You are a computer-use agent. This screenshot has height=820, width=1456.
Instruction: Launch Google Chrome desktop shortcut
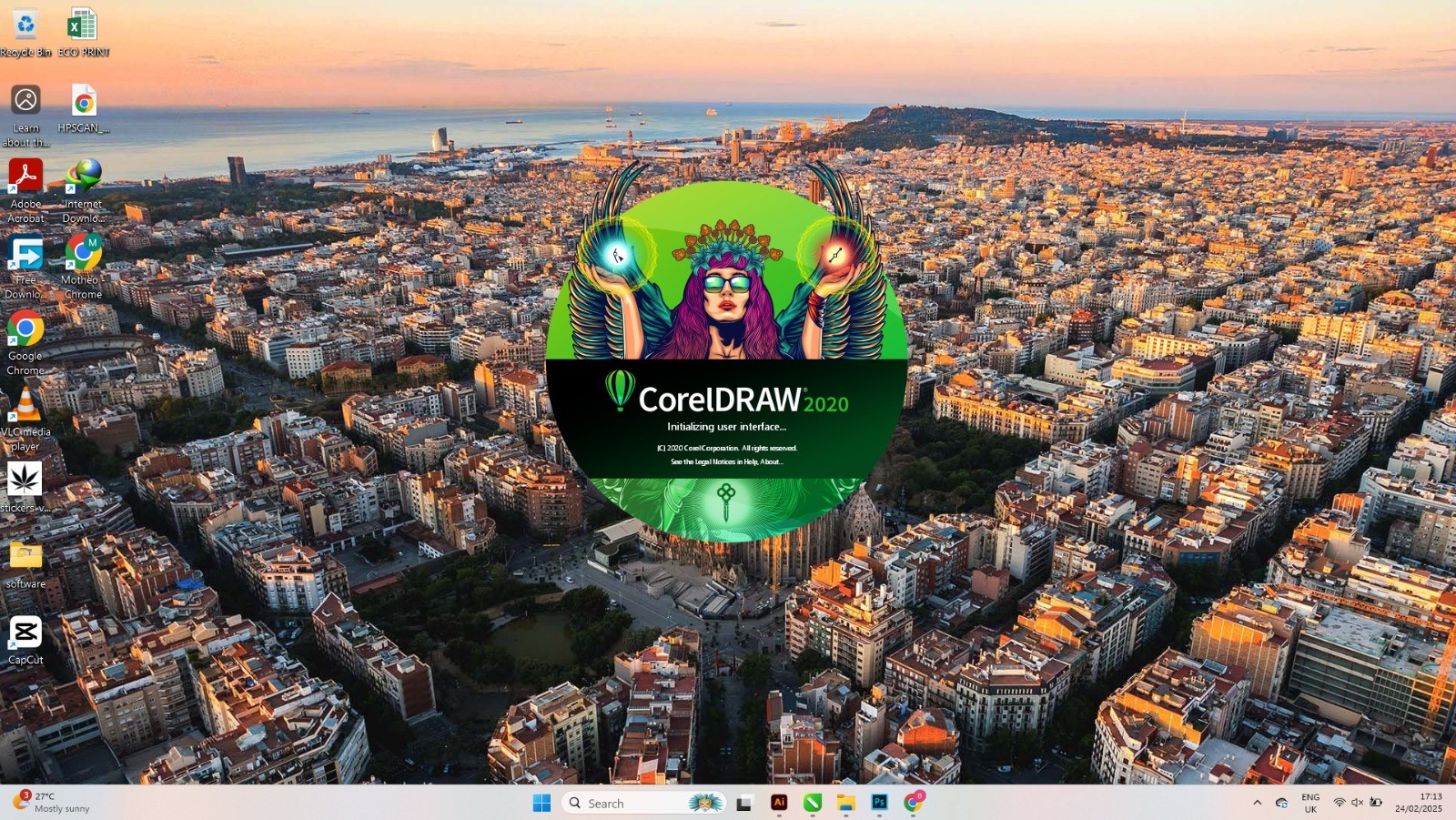click(x=25, y=328)
